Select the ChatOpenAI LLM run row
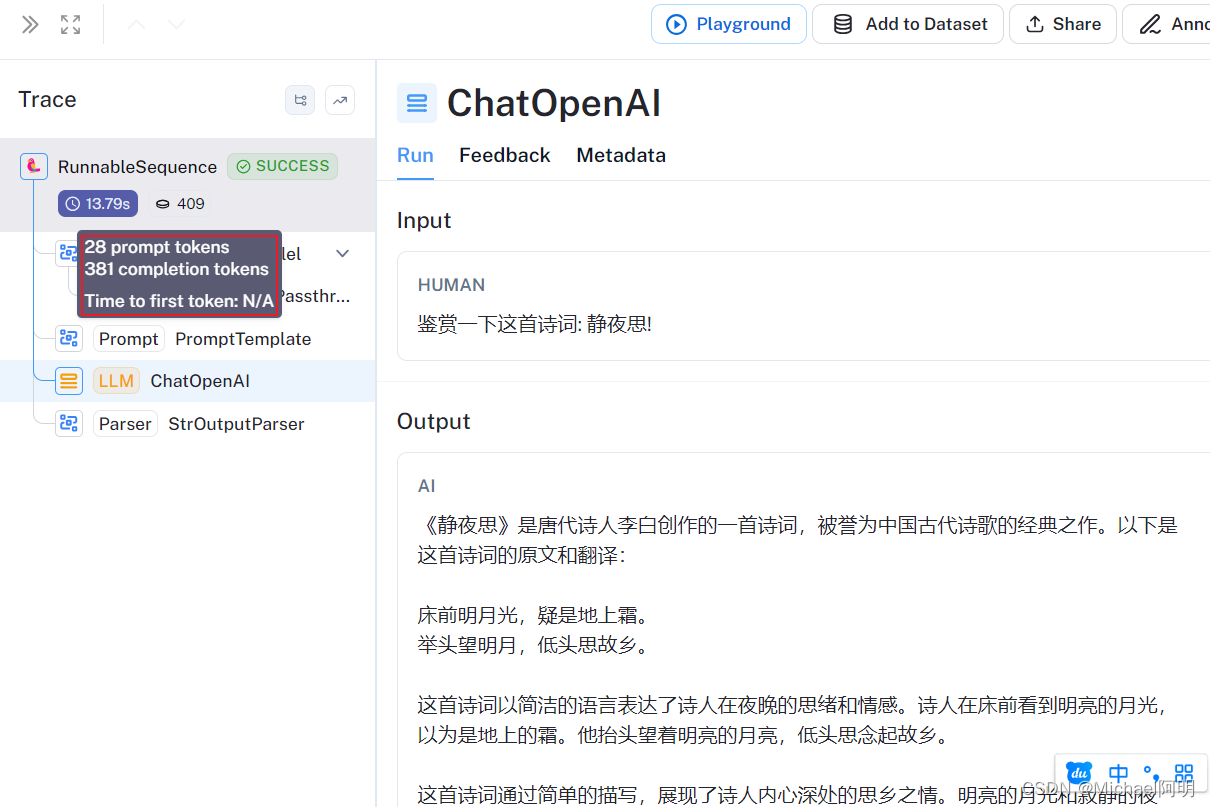Screen dimensions: 1210x807 [x=188, y=381]
